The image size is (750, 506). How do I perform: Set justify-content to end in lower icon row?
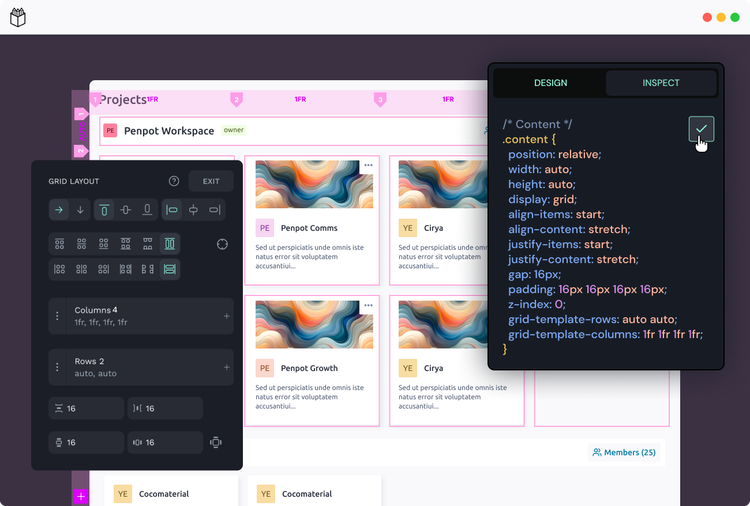[x=103, y=269]
